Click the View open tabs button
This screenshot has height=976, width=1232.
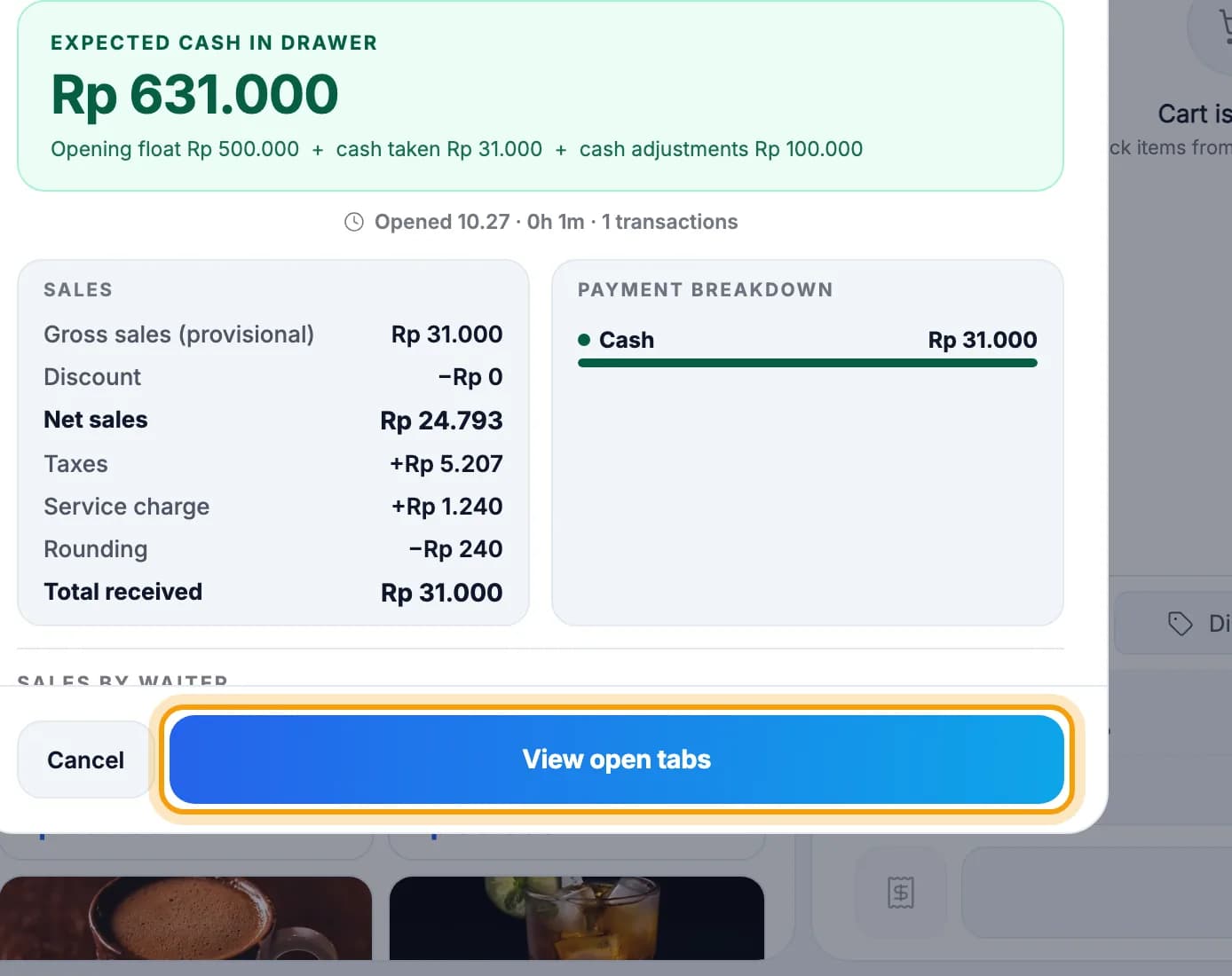[x=616, y=760]
